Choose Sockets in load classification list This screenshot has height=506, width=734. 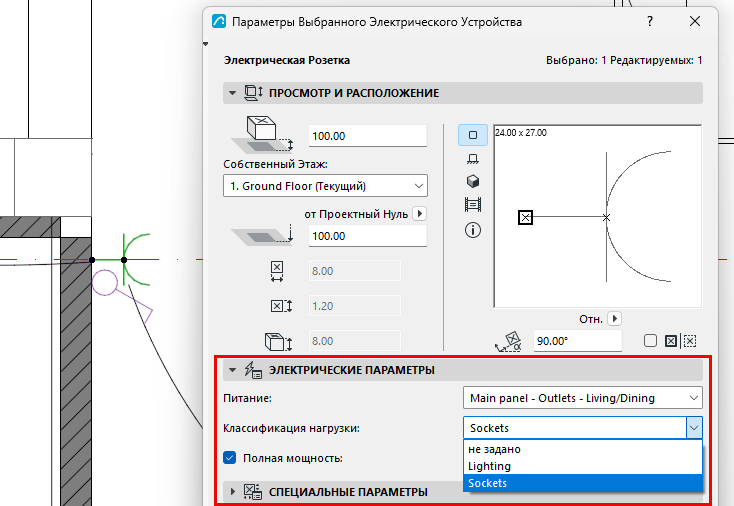582,483
